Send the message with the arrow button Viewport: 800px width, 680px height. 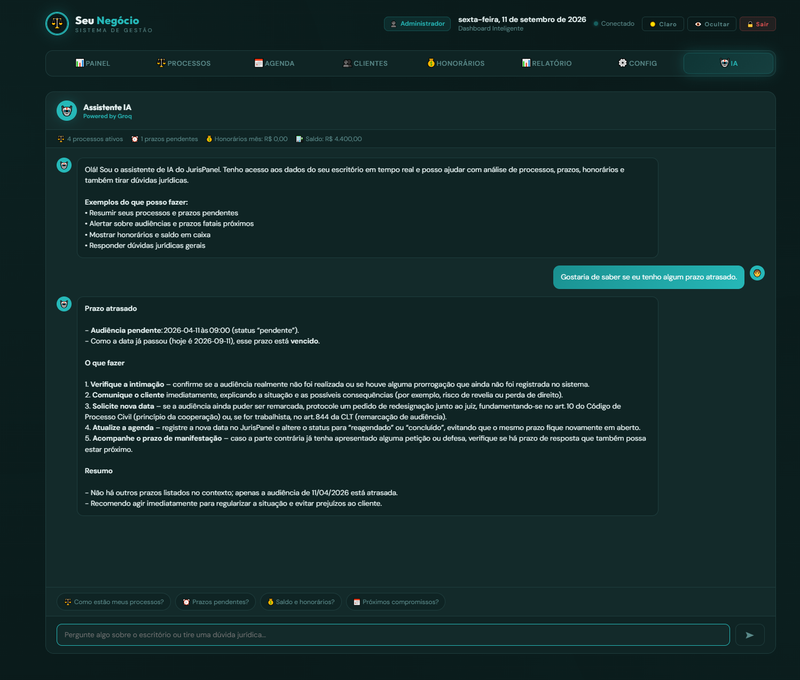[x=749, y=635]
